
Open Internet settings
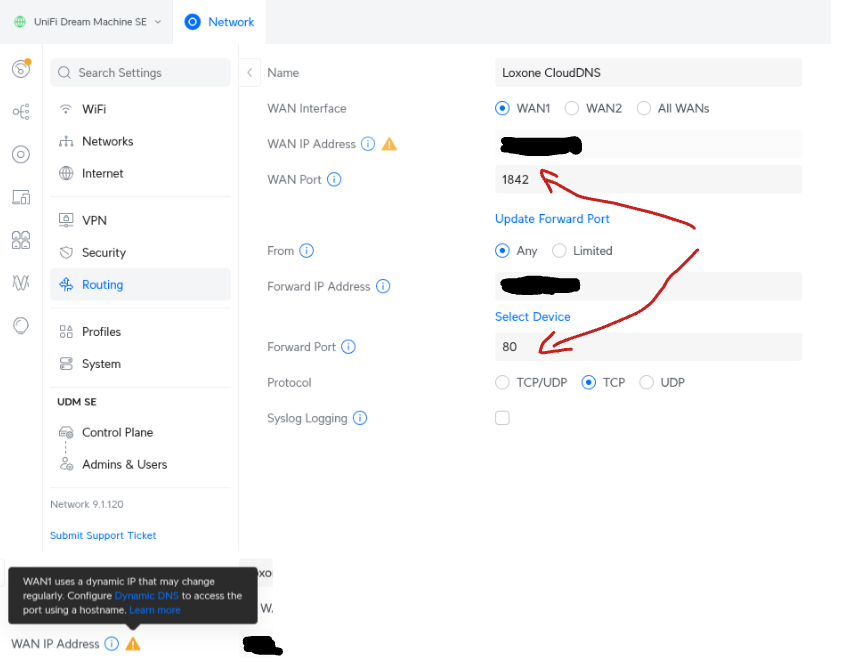coord(140,173)
